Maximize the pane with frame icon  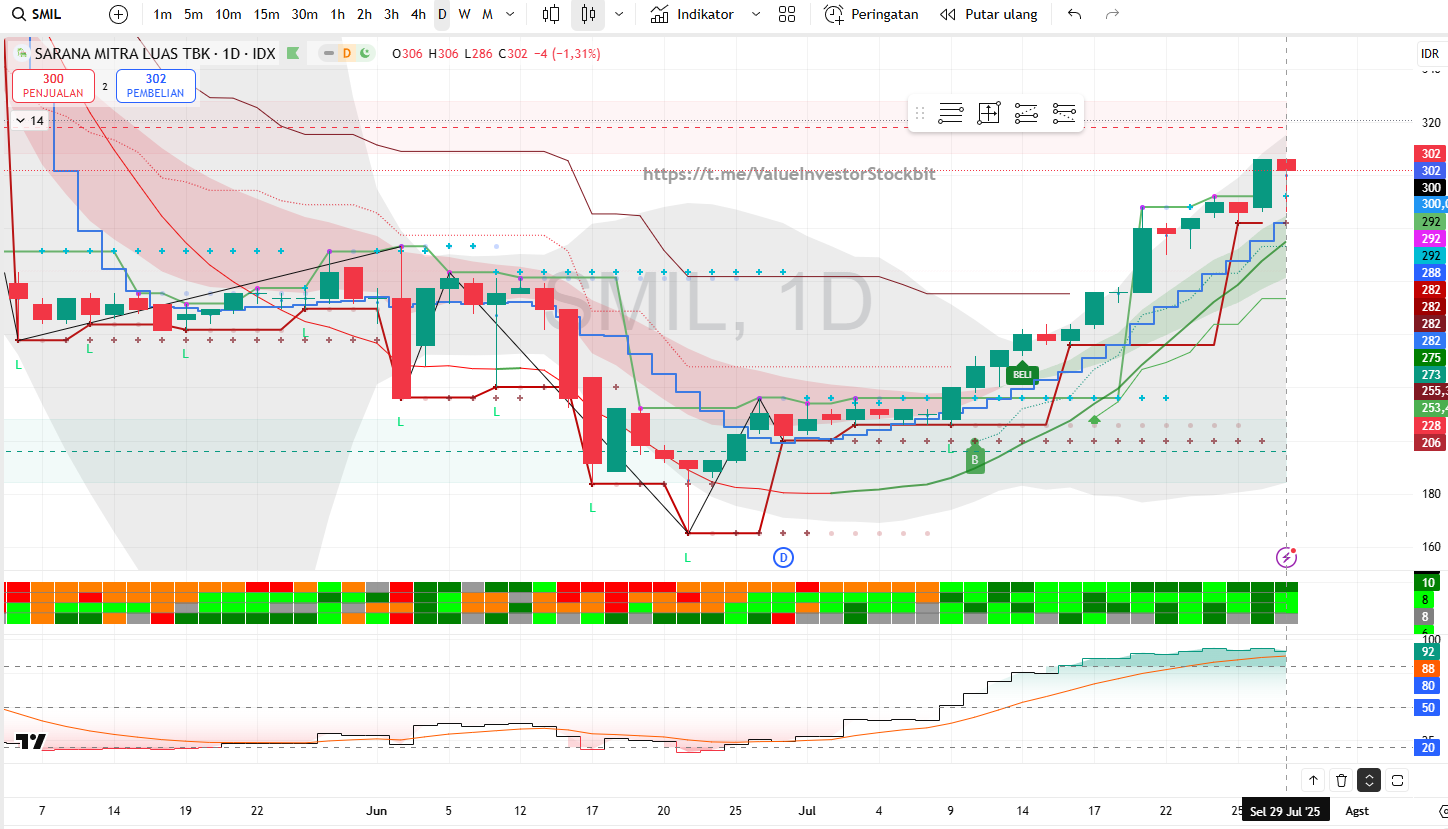click(x=1398, y=780)
